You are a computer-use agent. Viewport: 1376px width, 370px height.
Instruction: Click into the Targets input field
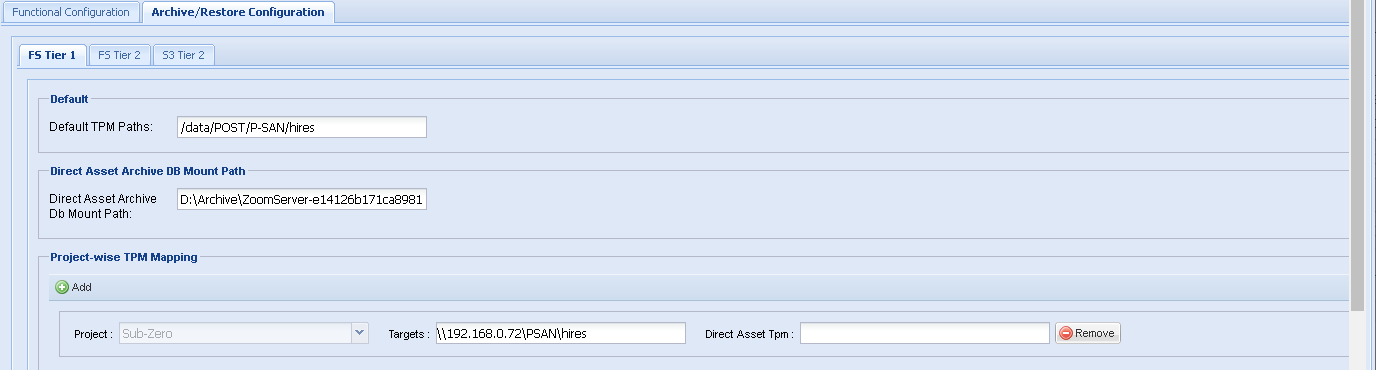click(560, 333)
